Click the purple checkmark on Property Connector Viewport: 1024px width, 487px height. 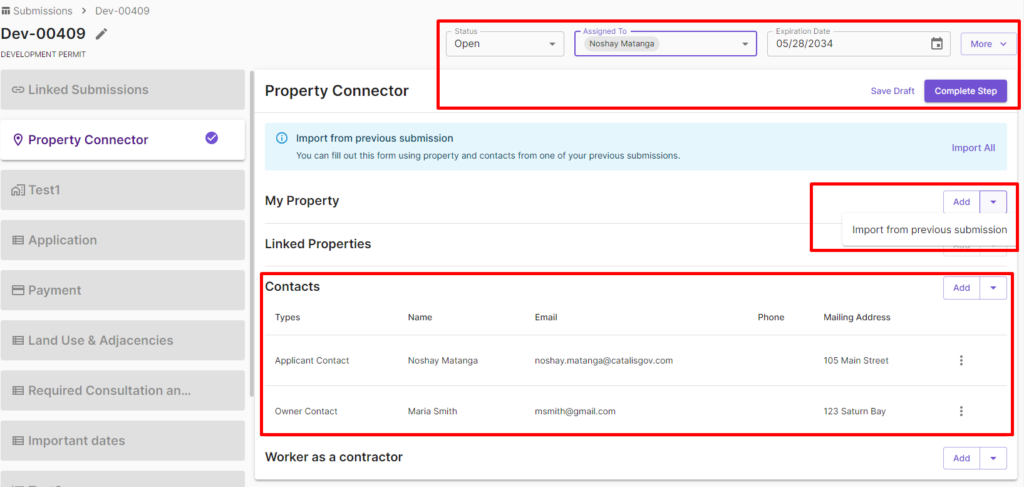click(x=211, y=139)
